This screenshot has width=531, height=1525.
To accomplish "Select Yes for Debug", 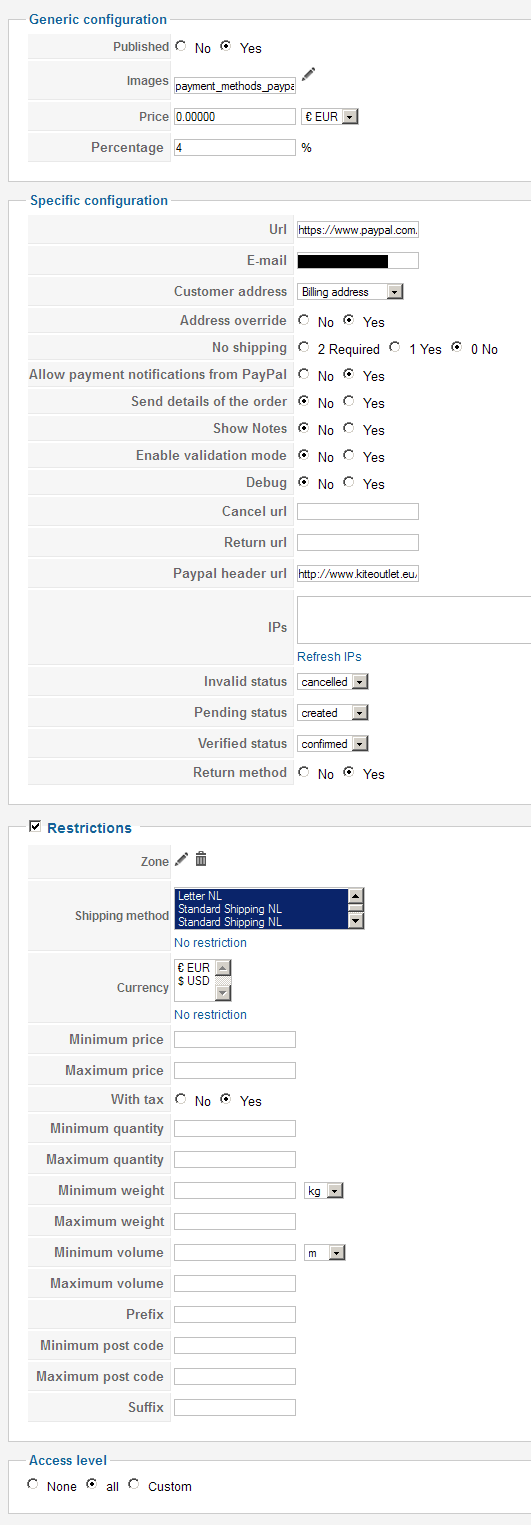I will pos(348,483).
